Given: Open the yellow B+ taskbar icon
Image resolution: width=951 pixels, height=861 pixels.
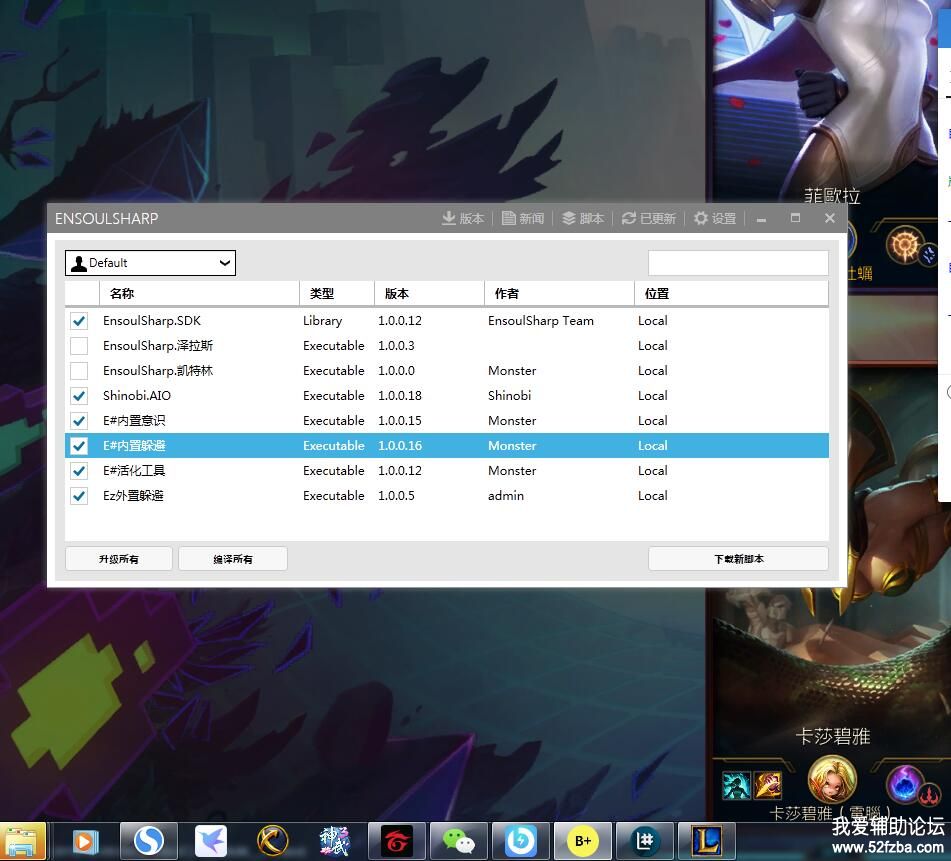Looking at the screenshot, I should click(583, 842).
